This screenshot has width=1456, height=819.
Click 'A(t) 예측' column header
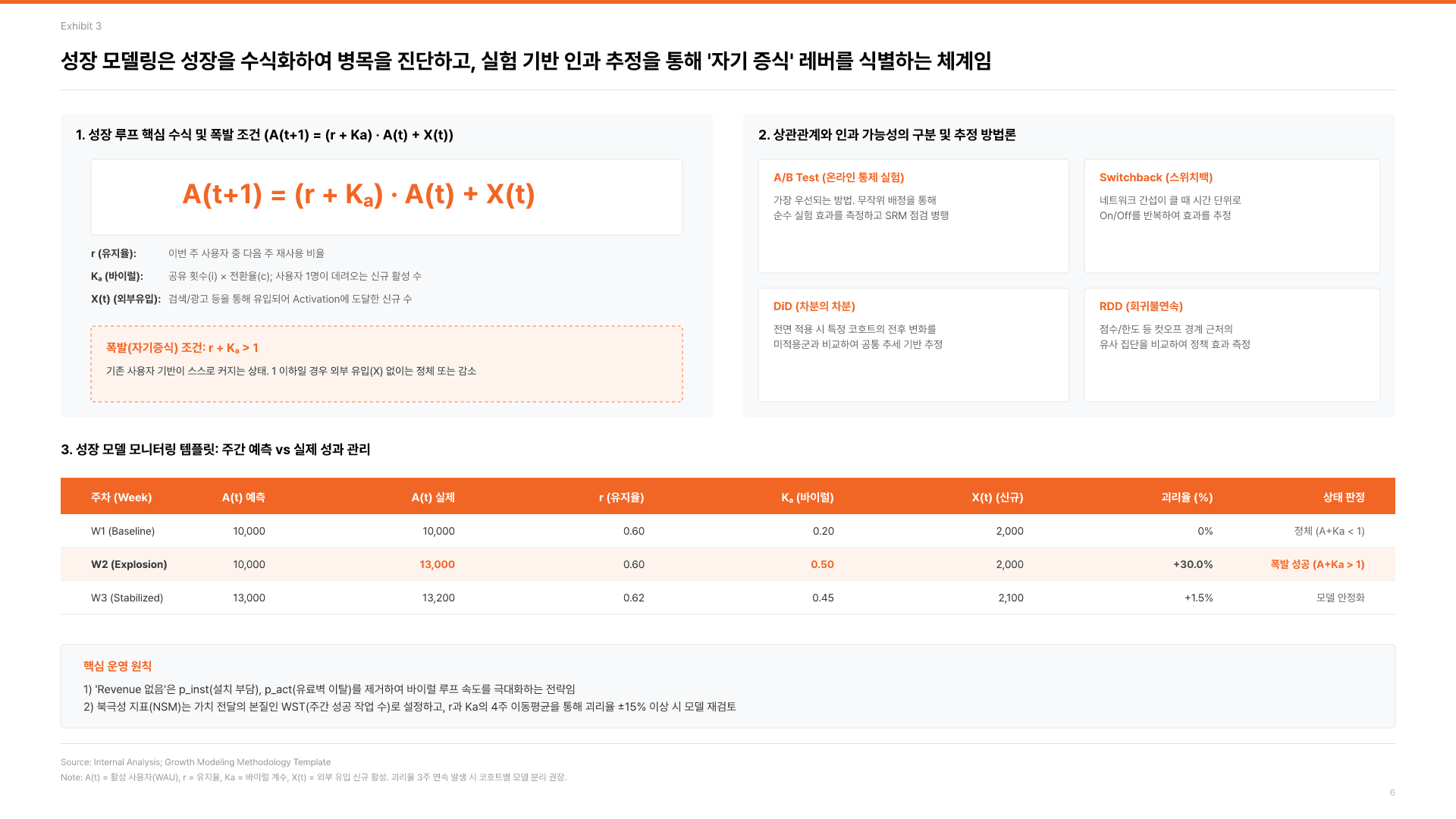pyautogui.click(x=243, y=497)
